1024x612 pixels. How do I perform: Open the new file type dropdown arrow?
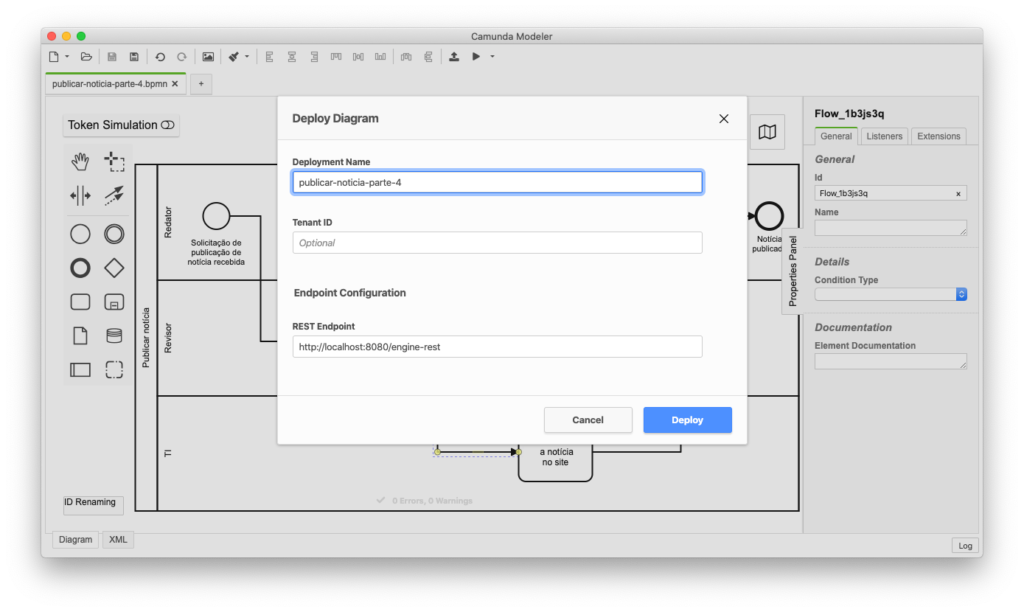(67, 57)
